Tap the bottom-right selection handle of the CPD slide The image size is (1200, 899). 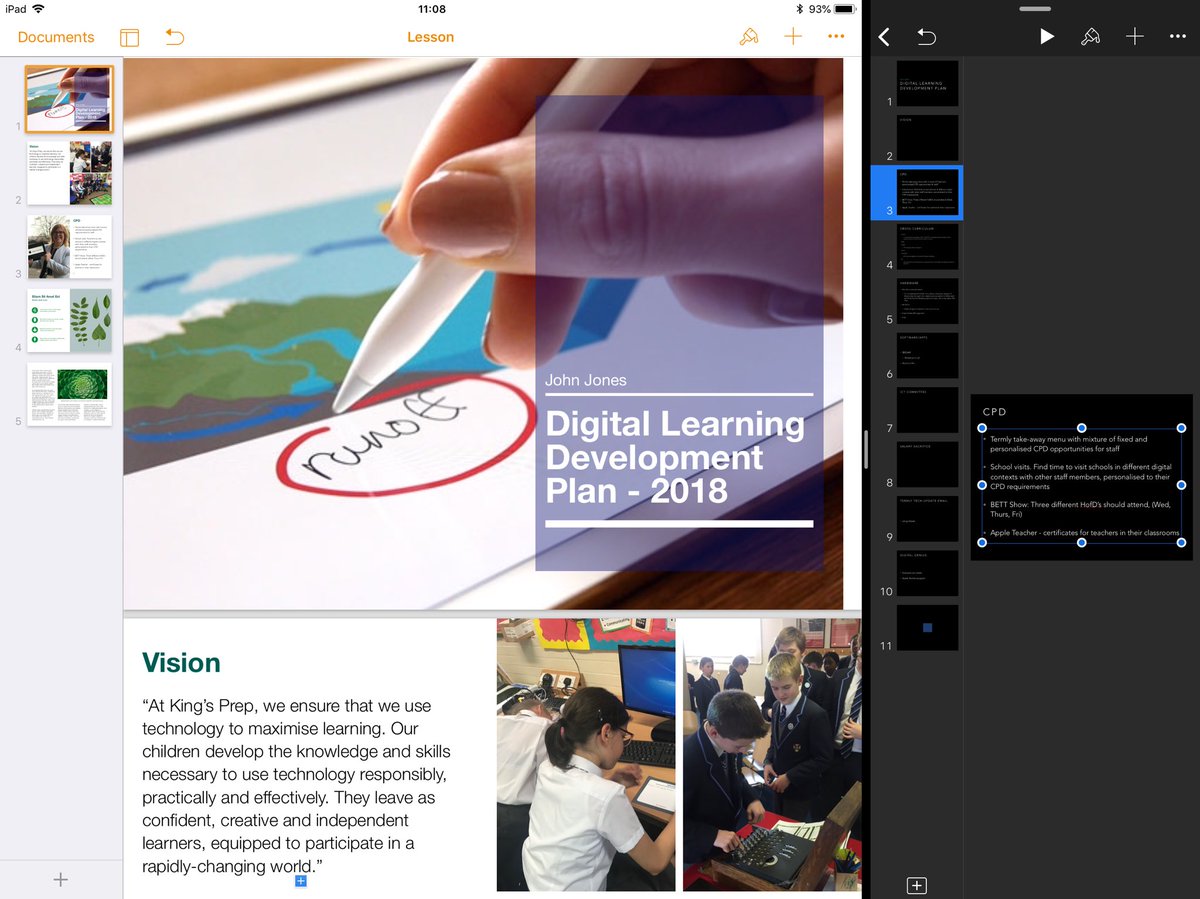click(x=1182, y=543)
